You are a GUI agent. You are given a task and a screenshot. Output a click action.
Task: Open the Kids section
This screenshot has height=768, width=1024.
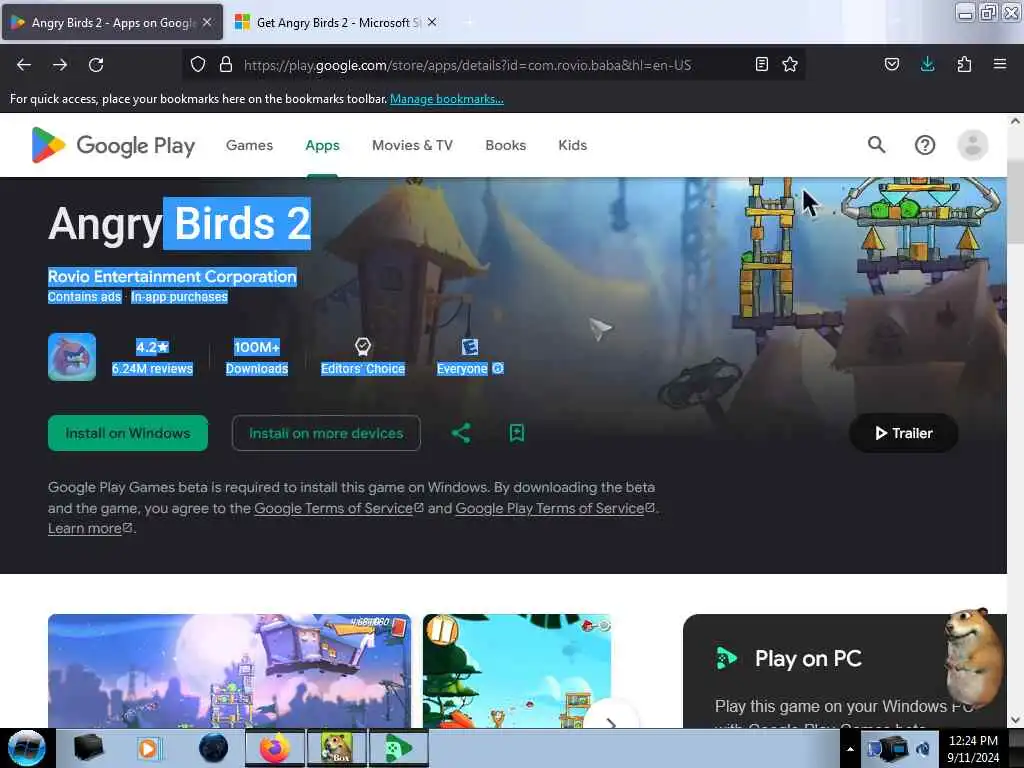pos(572,145)
